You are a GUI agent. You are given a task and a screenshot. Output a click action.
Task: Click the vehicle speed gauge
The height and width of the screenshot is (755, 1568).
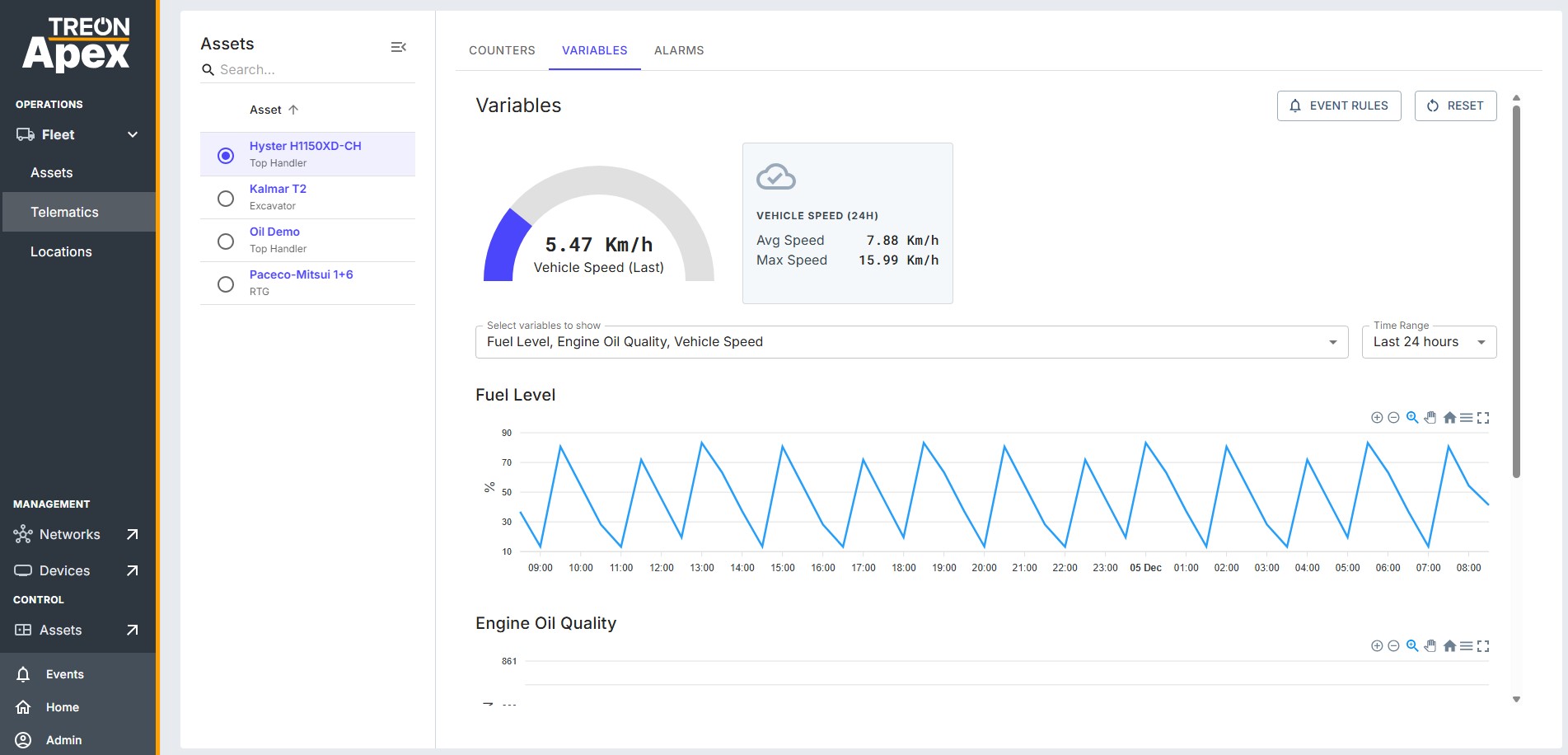[x=599, y=224]
